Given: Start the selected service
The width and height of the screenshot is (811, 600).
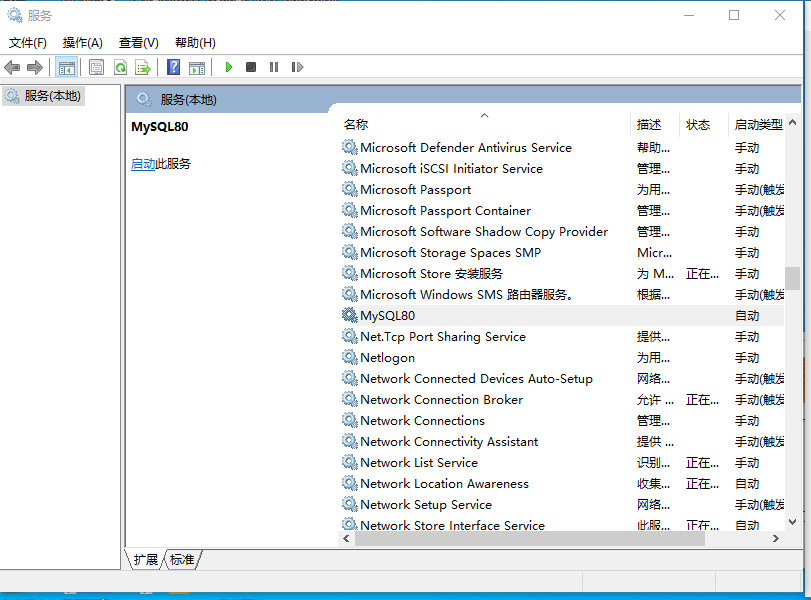Looking at the screenshot, I should (x=228, y=67).
